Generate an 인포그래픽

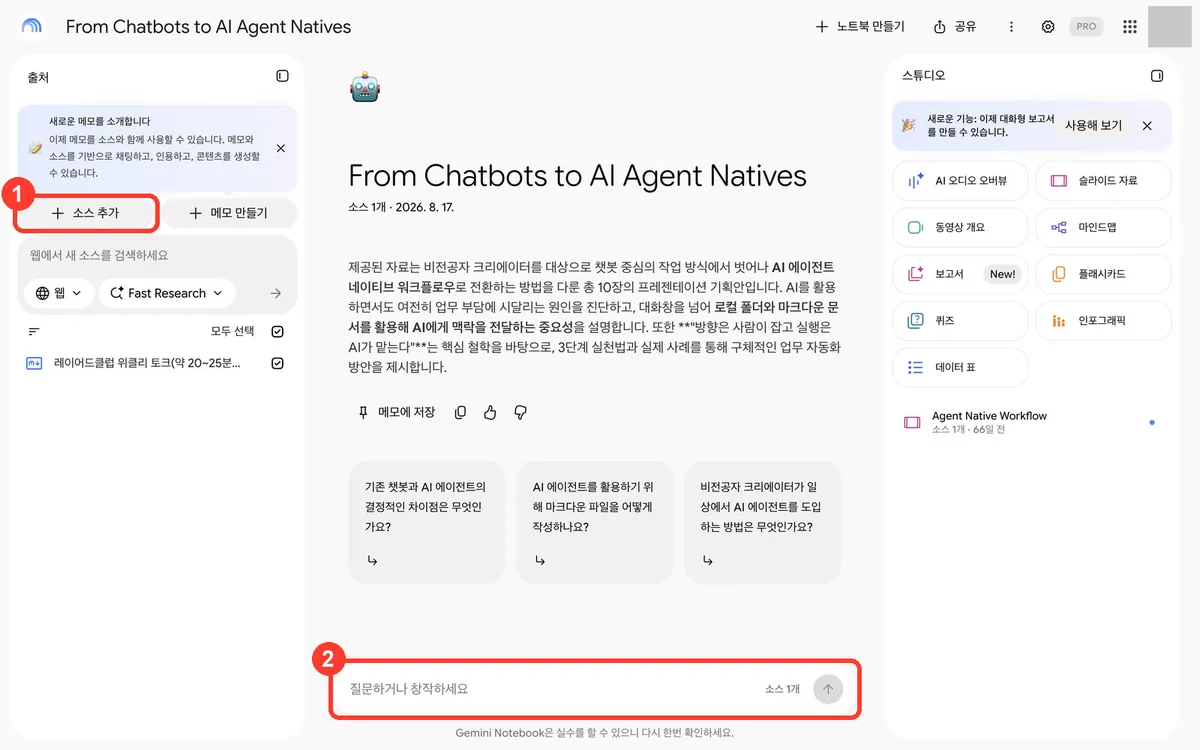(1103, 321)
